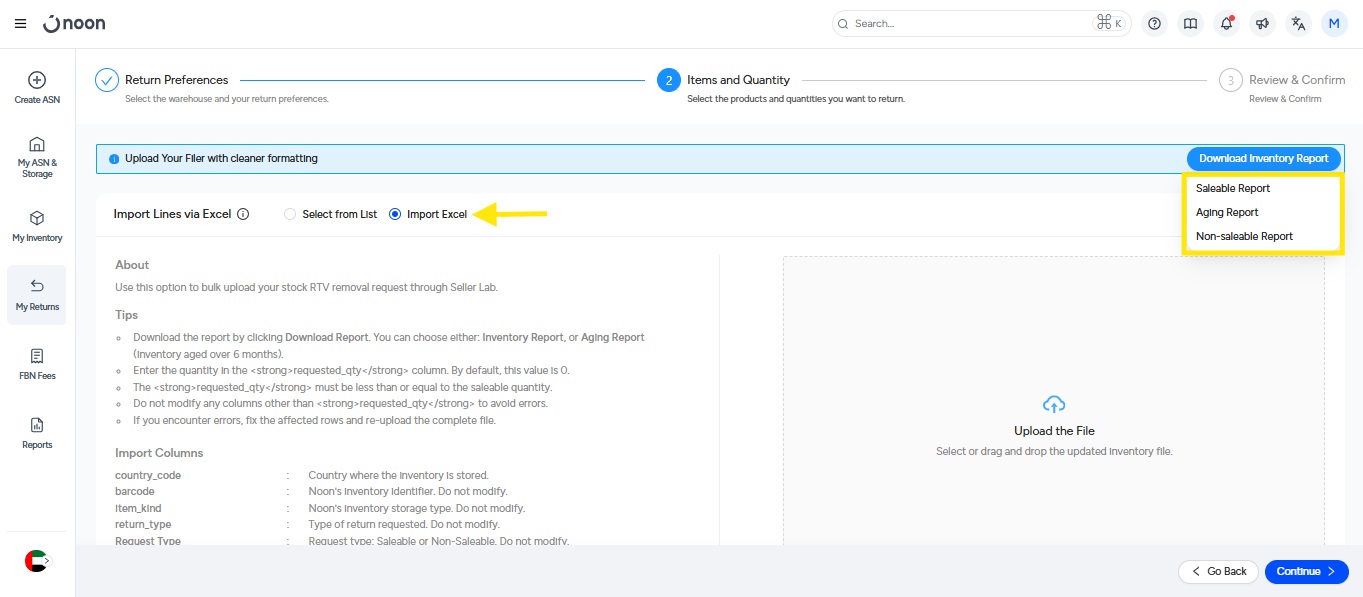
Task: Select the 'Import Excel' radio option
Action: point(395,214)
